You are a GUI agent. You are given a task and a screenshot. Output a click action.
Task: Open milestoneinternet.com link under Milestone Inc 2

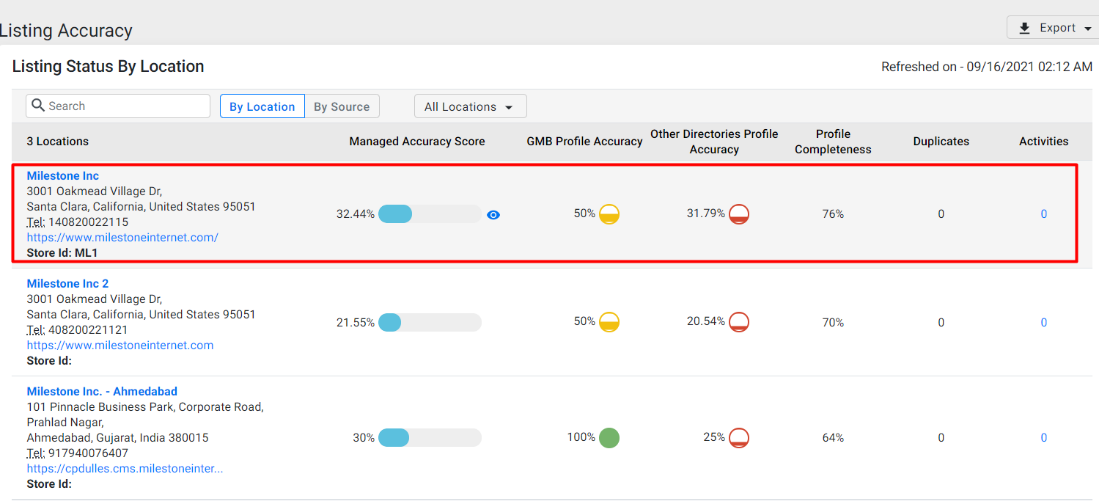point(120,346)
